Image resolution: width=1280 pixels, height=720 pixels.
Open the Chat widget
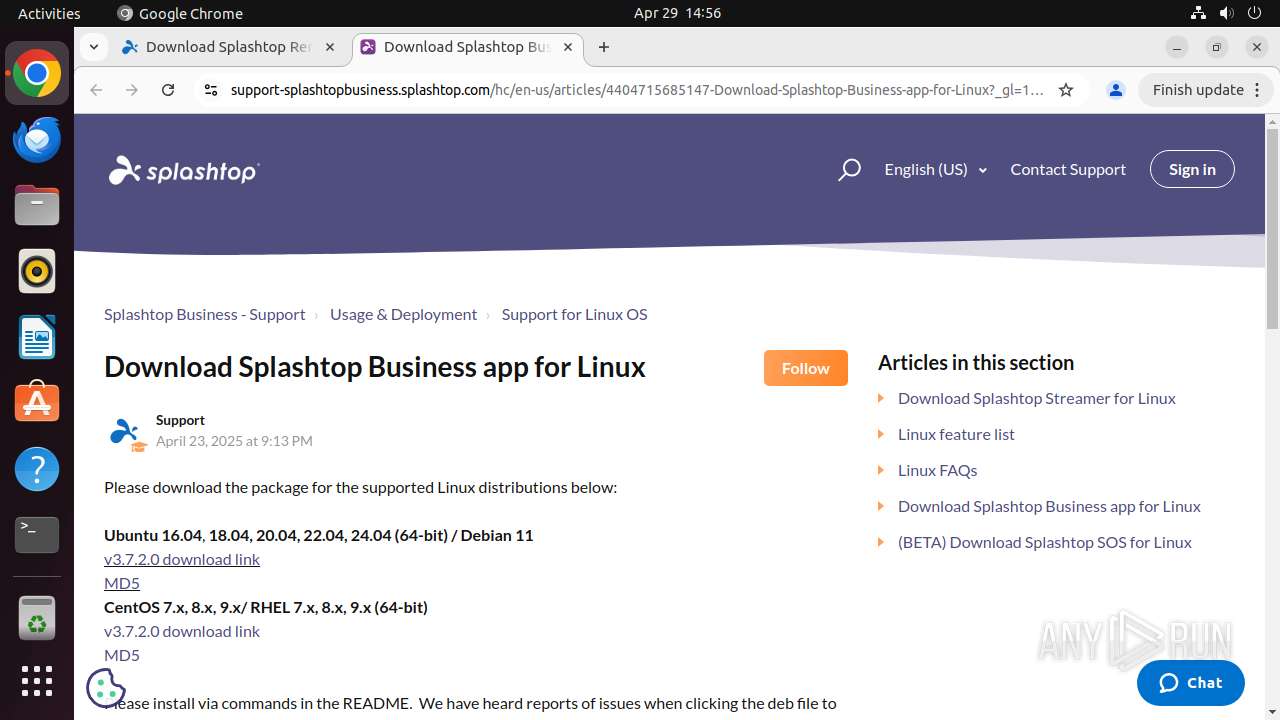click(x=1191, y=683)
